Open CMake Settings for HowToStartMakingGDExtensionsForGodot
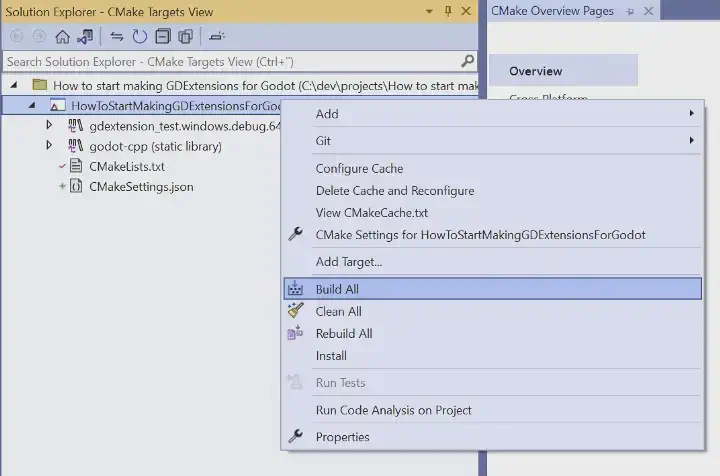Image resolution: width=720 pixels, height=476 pixels. (493, 235)
